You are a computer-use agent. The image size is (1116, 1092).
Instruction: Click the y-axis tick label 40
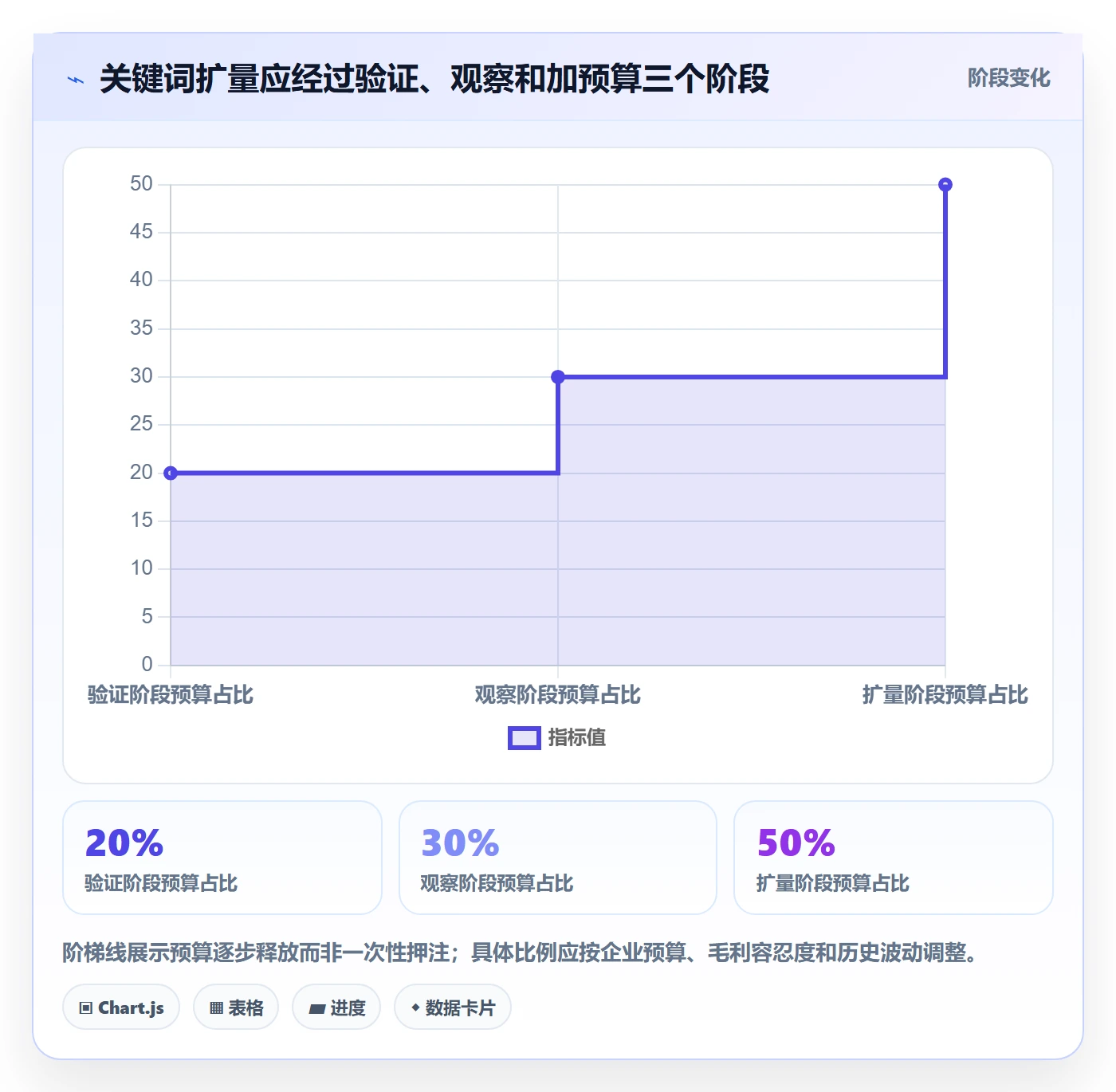tap(141, 280)
